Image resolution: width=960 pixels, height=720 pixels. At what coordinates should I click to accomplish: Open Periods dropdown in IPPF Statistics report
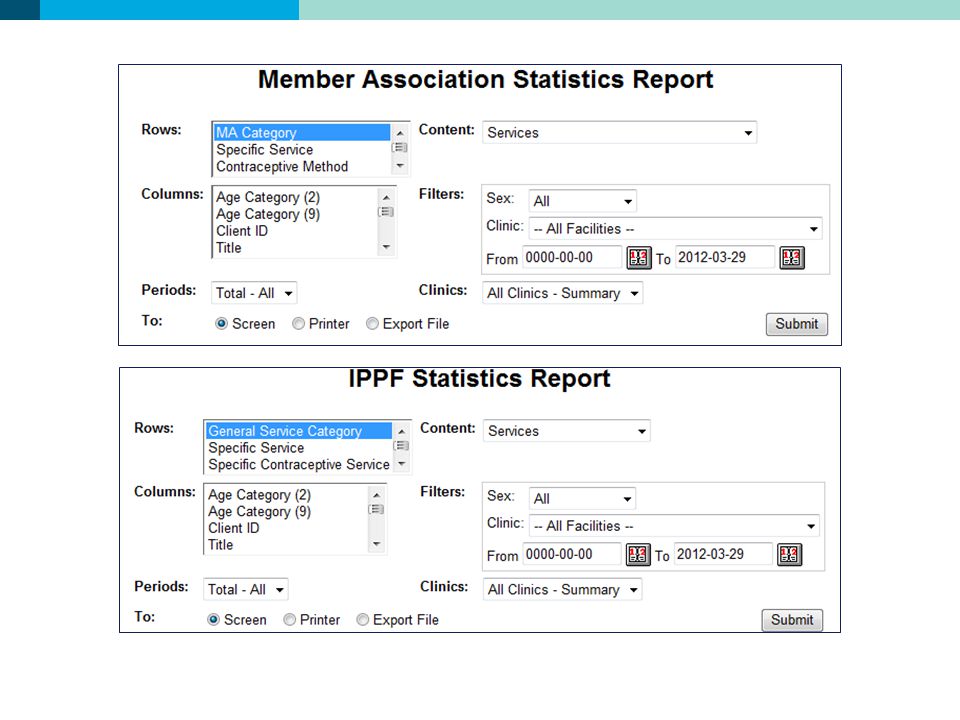[246, 589]
